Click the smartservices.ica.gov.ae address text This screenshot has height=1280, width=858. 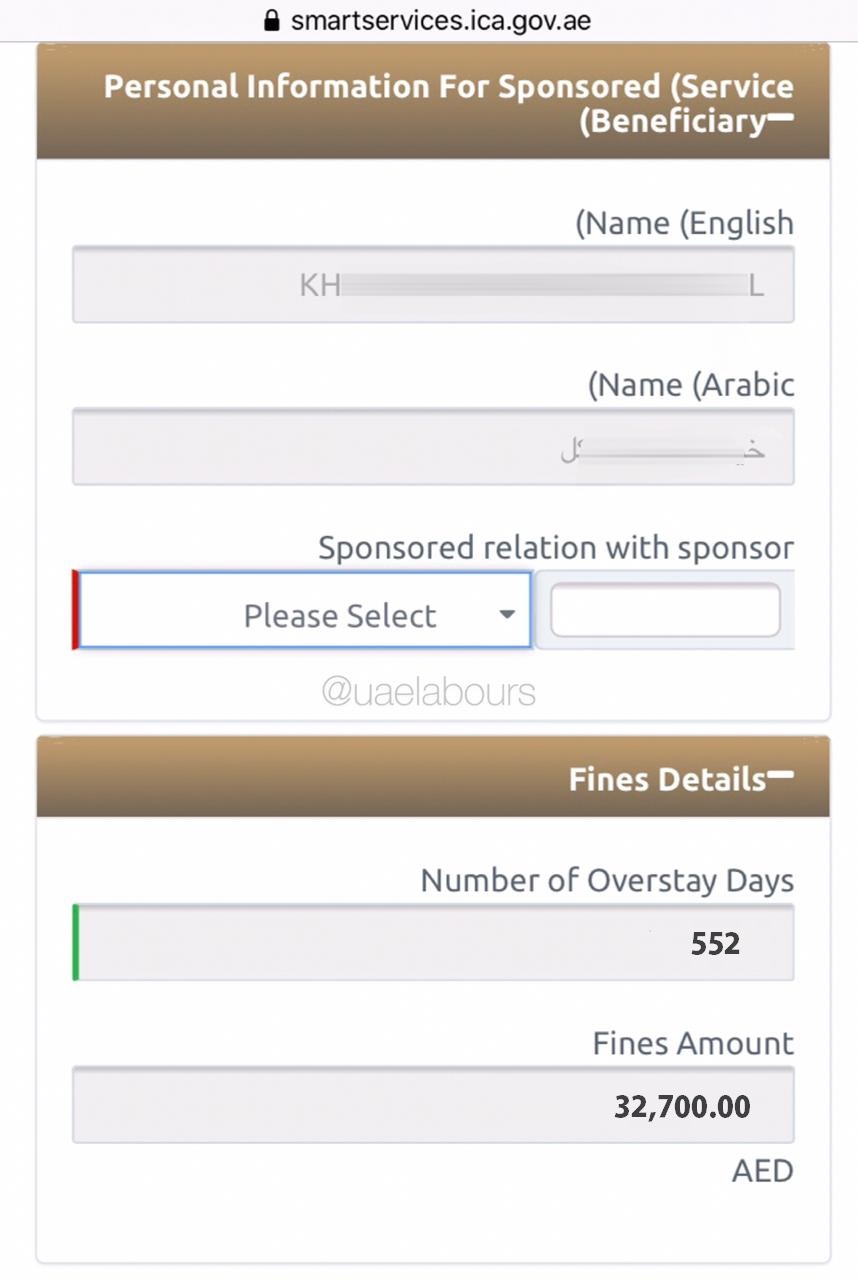point(441,20)
